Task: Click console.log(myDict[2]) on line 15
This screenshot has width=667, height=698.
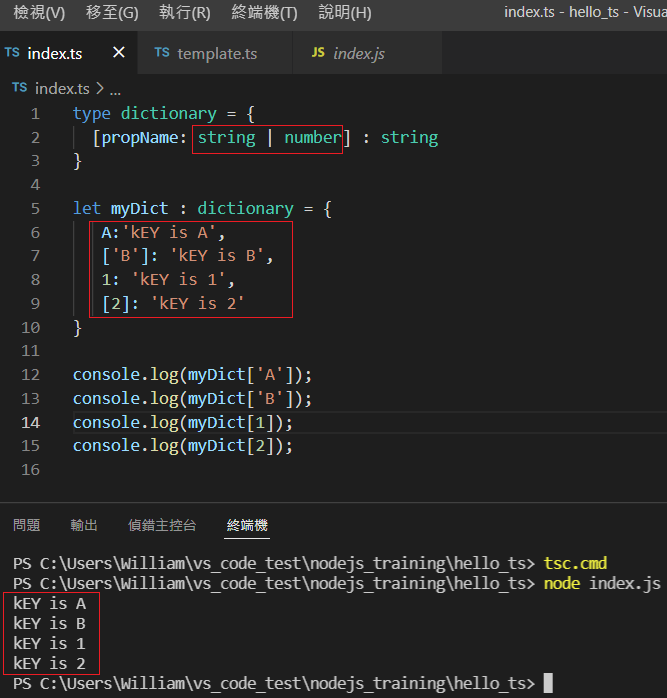Action: pyautogui.click(x=183, y=446)
